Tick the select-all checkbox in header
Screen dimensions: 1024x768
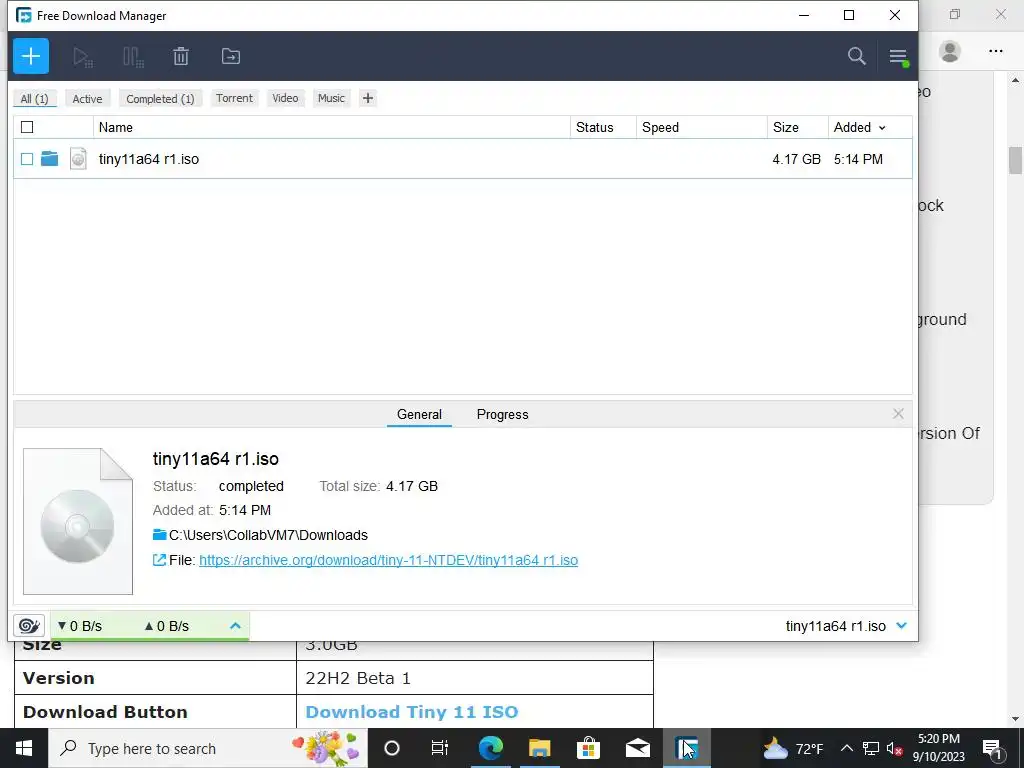tap(27, 127)
